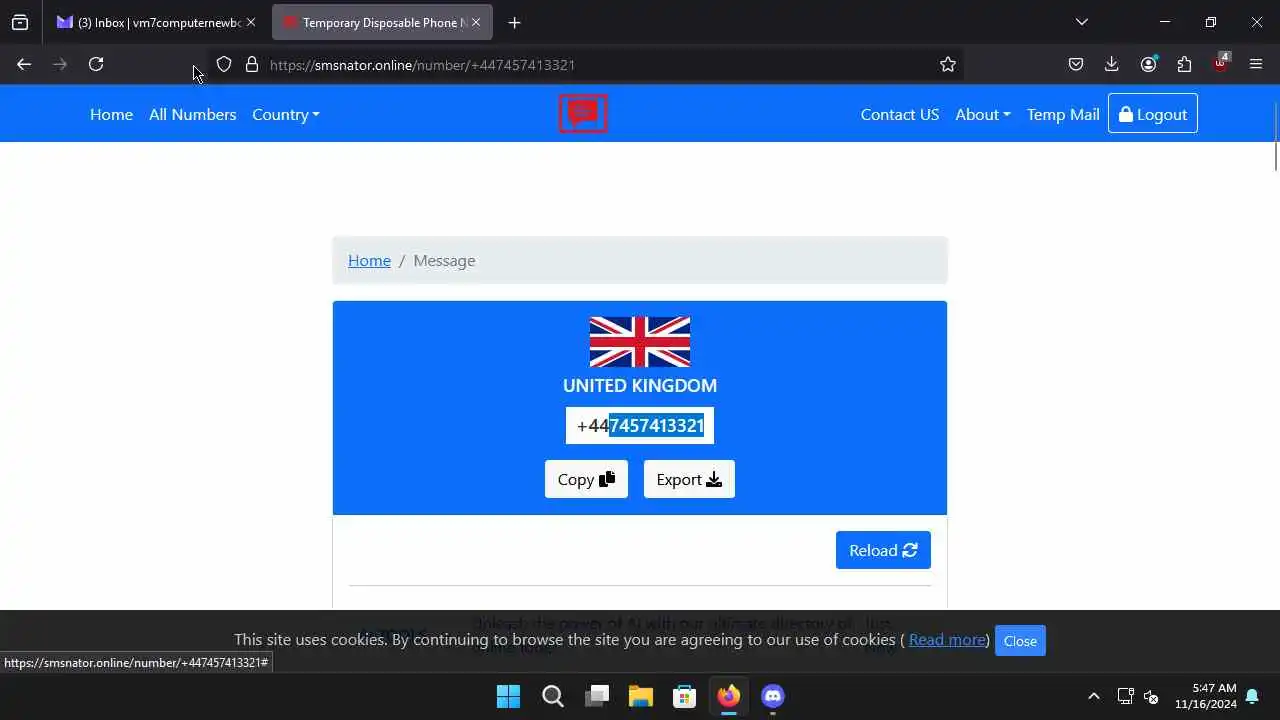Open network status tray icon
The height and width of the screenshot is (720, 1280).
1125,696
